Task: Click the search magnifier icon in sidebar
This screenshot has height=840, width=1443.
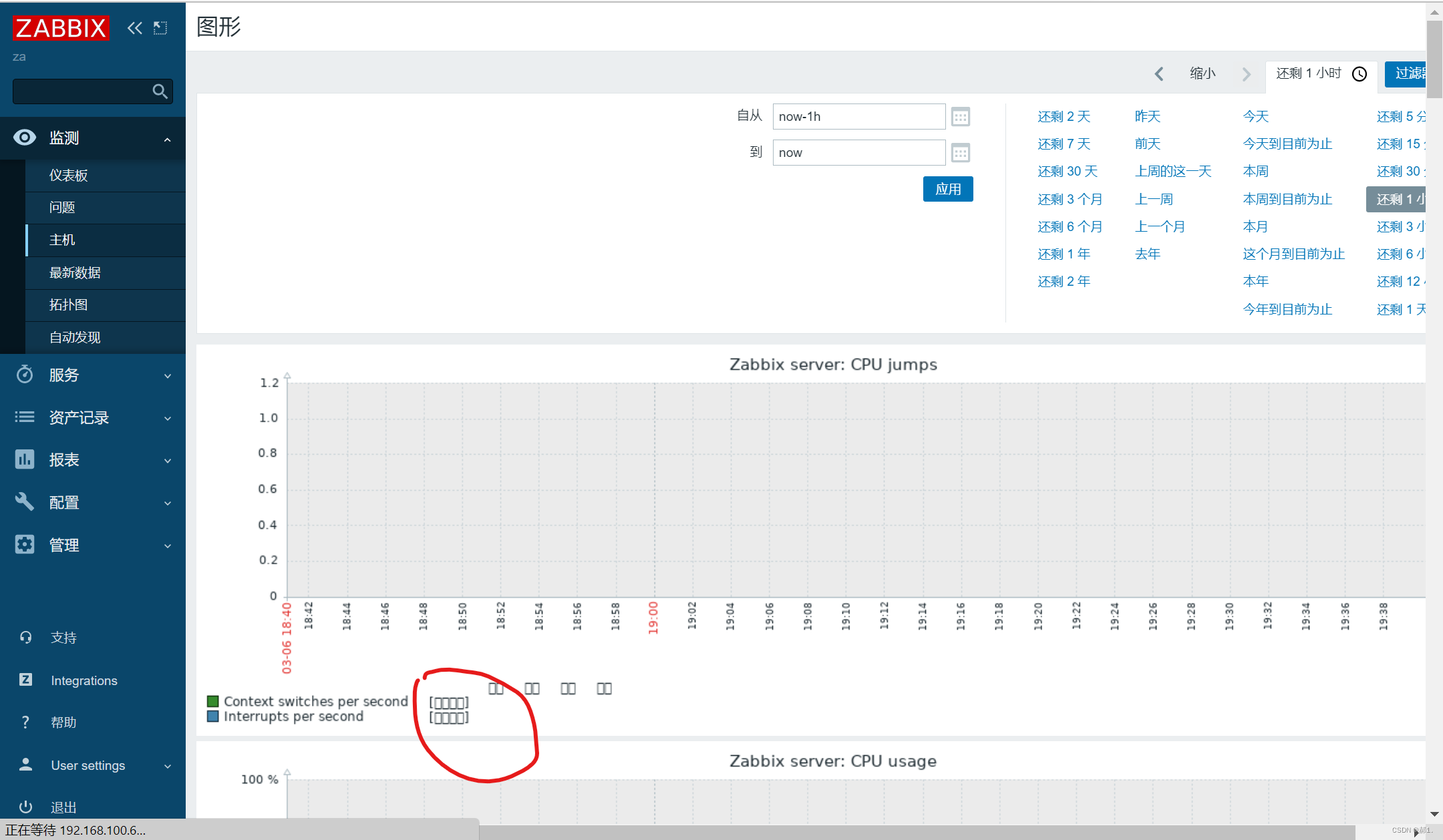Action: (160, 91)
